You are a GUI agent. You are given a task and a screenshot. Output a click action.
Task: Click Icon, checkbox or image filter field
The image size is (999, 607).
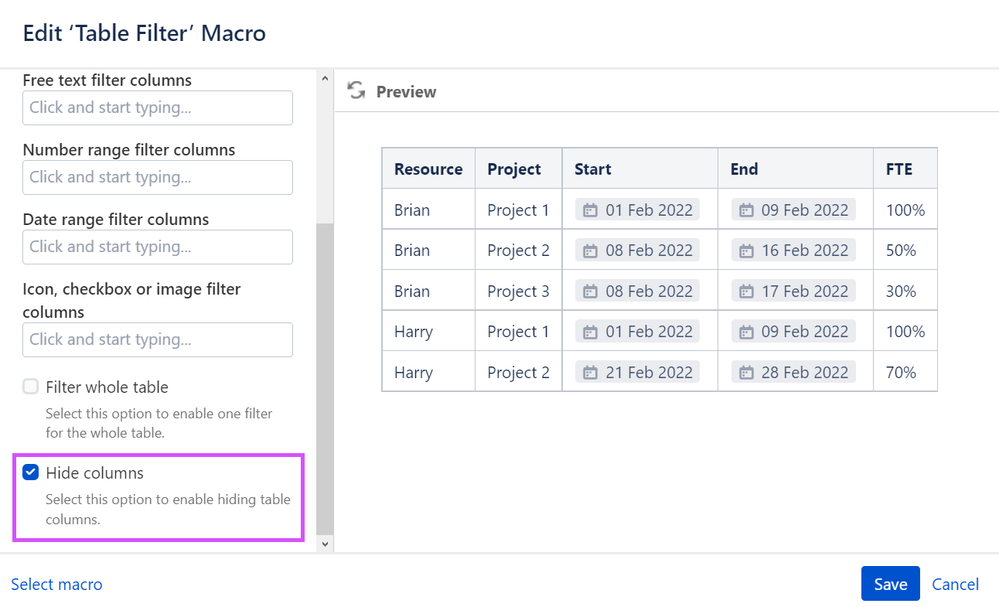click(157, 340)
